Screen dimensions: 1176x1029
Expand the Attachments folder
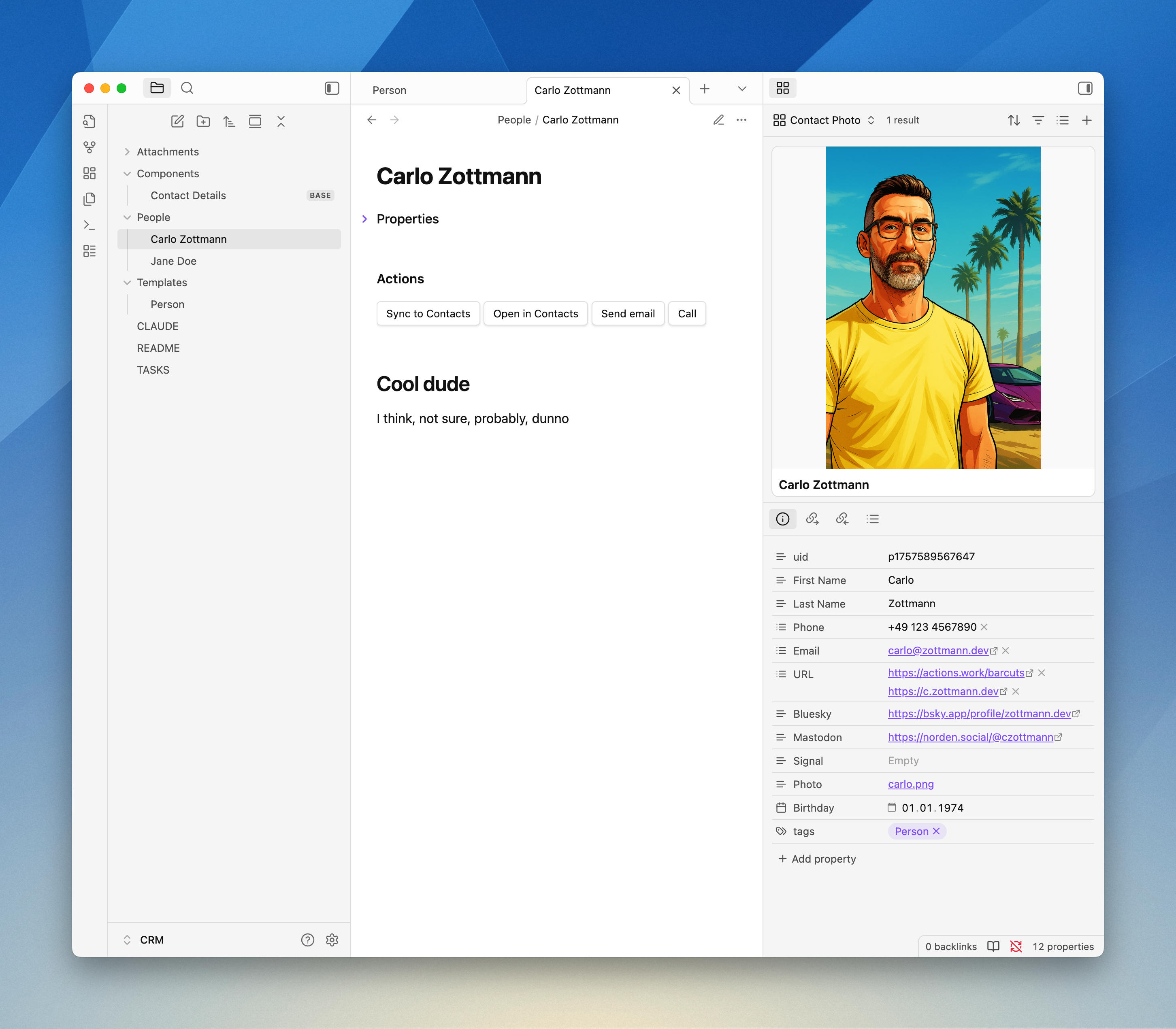[x=167, y=151]
